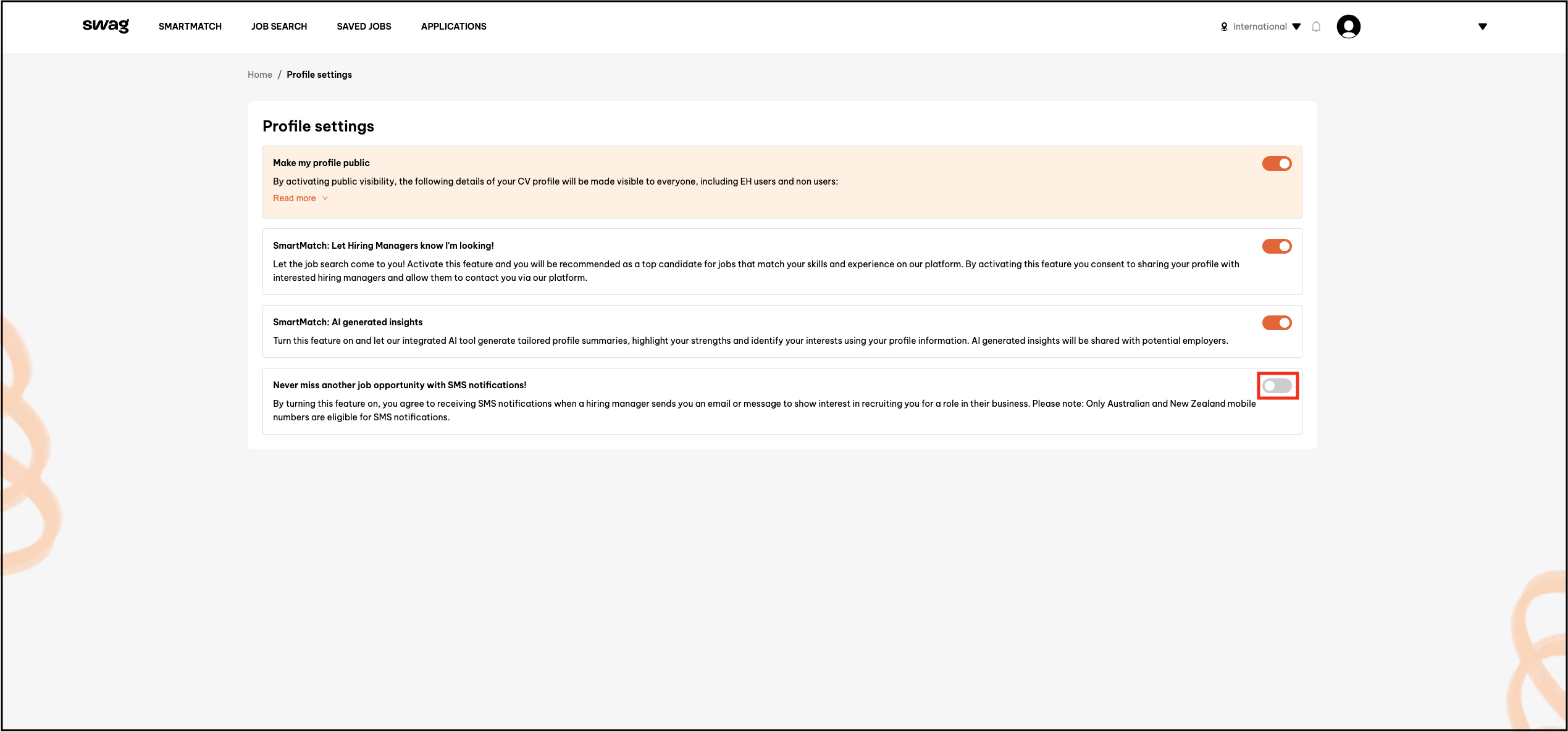Click the Read more chevron icon
This screenshot has height=732, width=1568.
pos(325,198)
